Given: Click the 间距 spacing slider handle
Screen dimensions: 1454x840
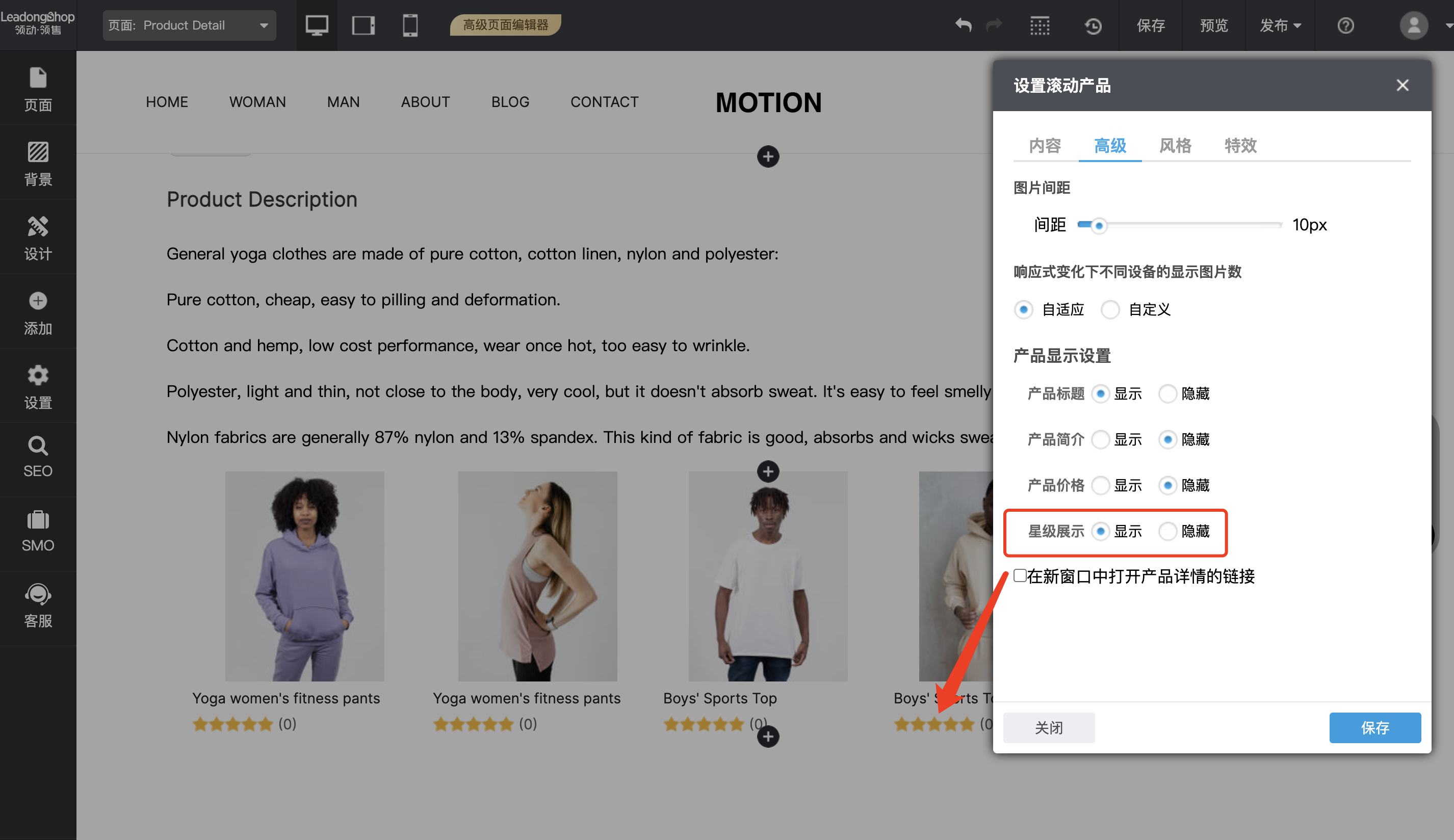Looking at the screenshot, I should click(x=1099, y=226).
